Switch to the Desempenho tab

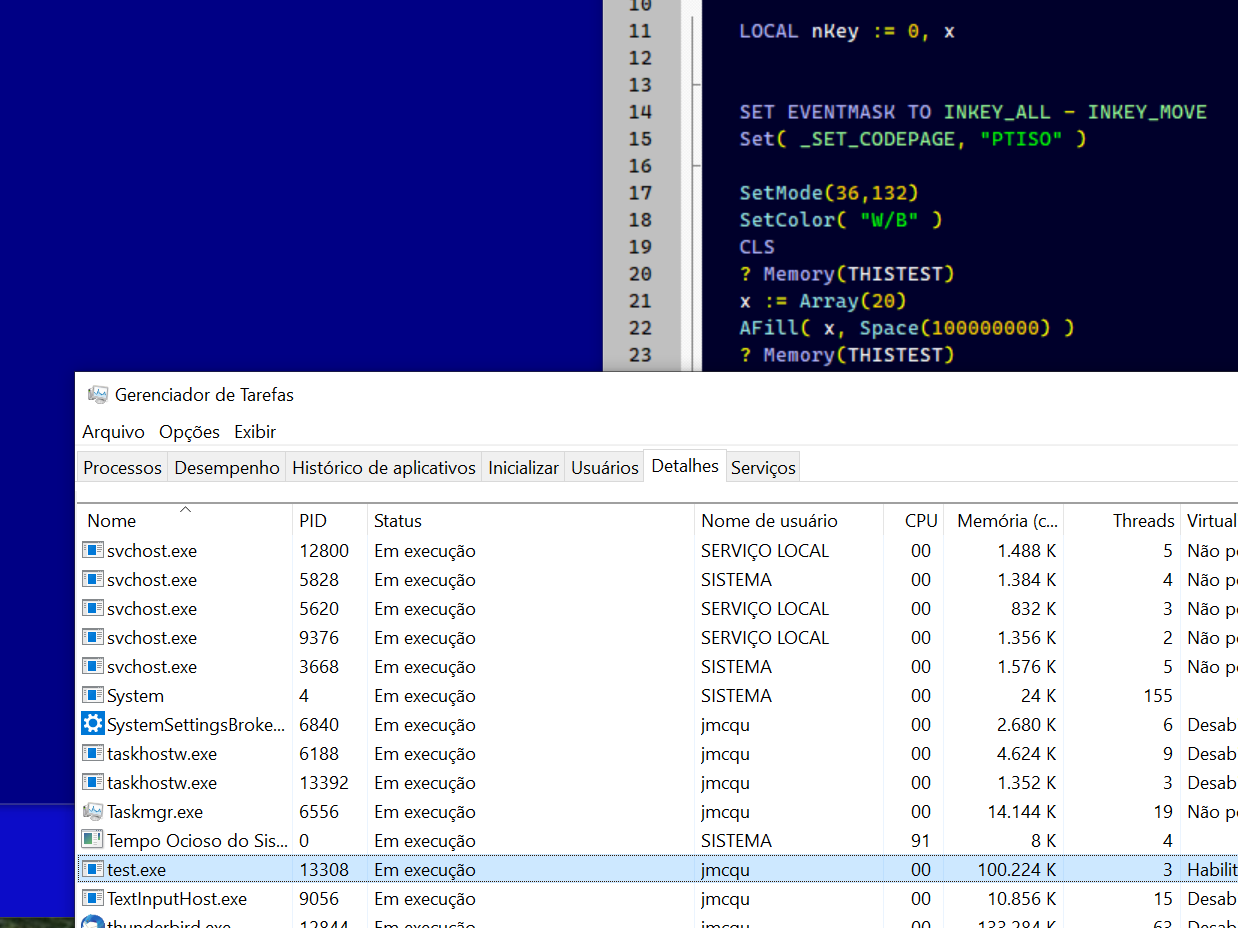tap(227, 468)
